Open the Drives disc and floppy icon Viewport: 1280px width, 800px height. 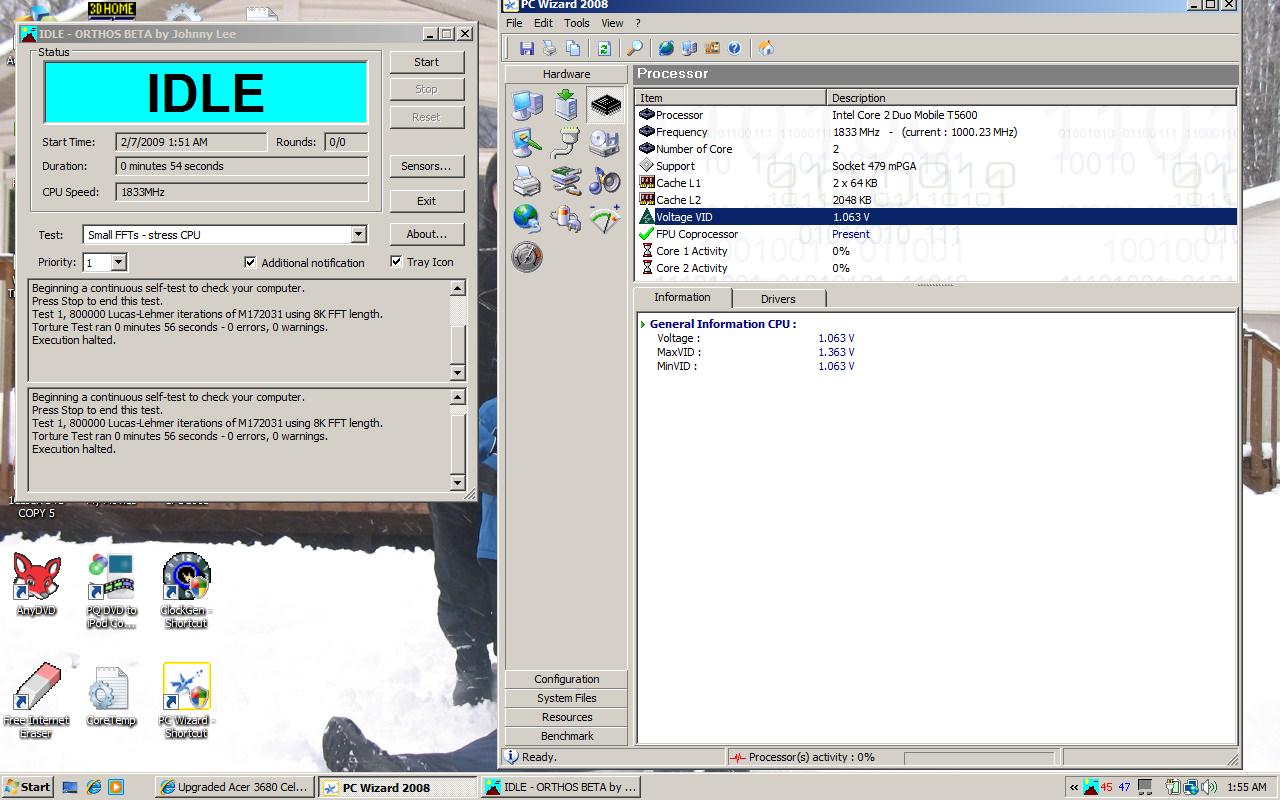point(605,143)
